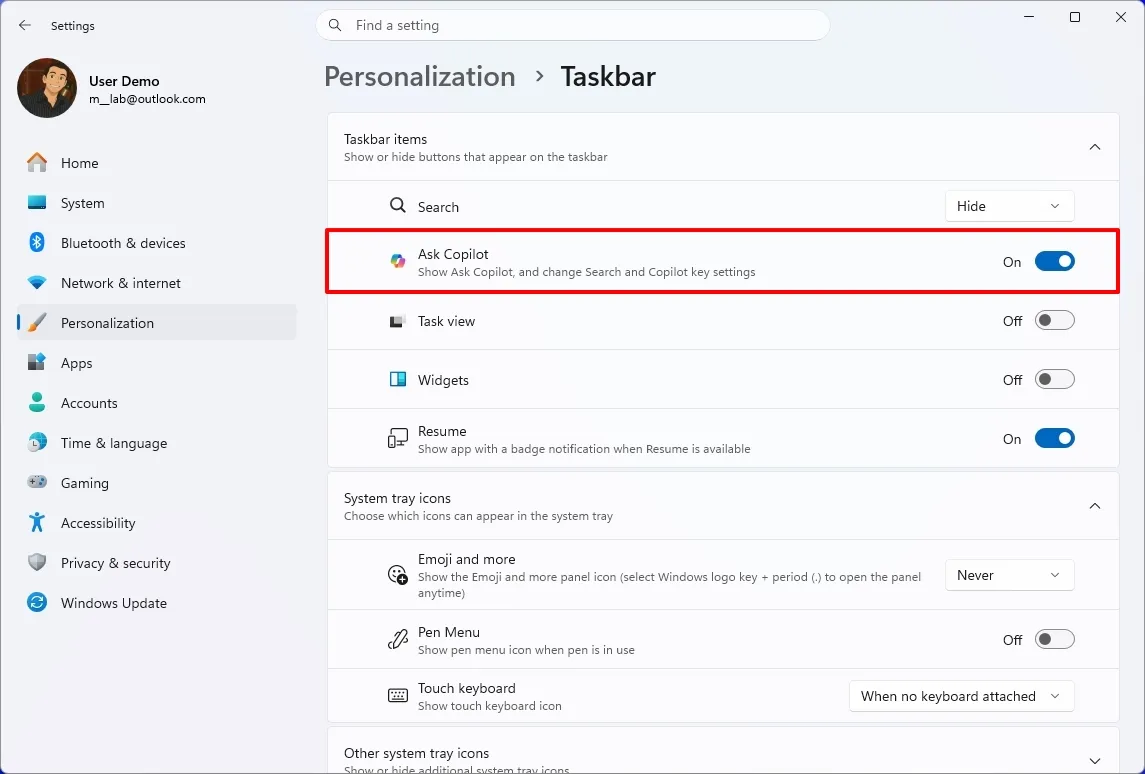Switch on the Widgets toggle
This screenshot has height=774, width=1145.
pos(1054,380)
